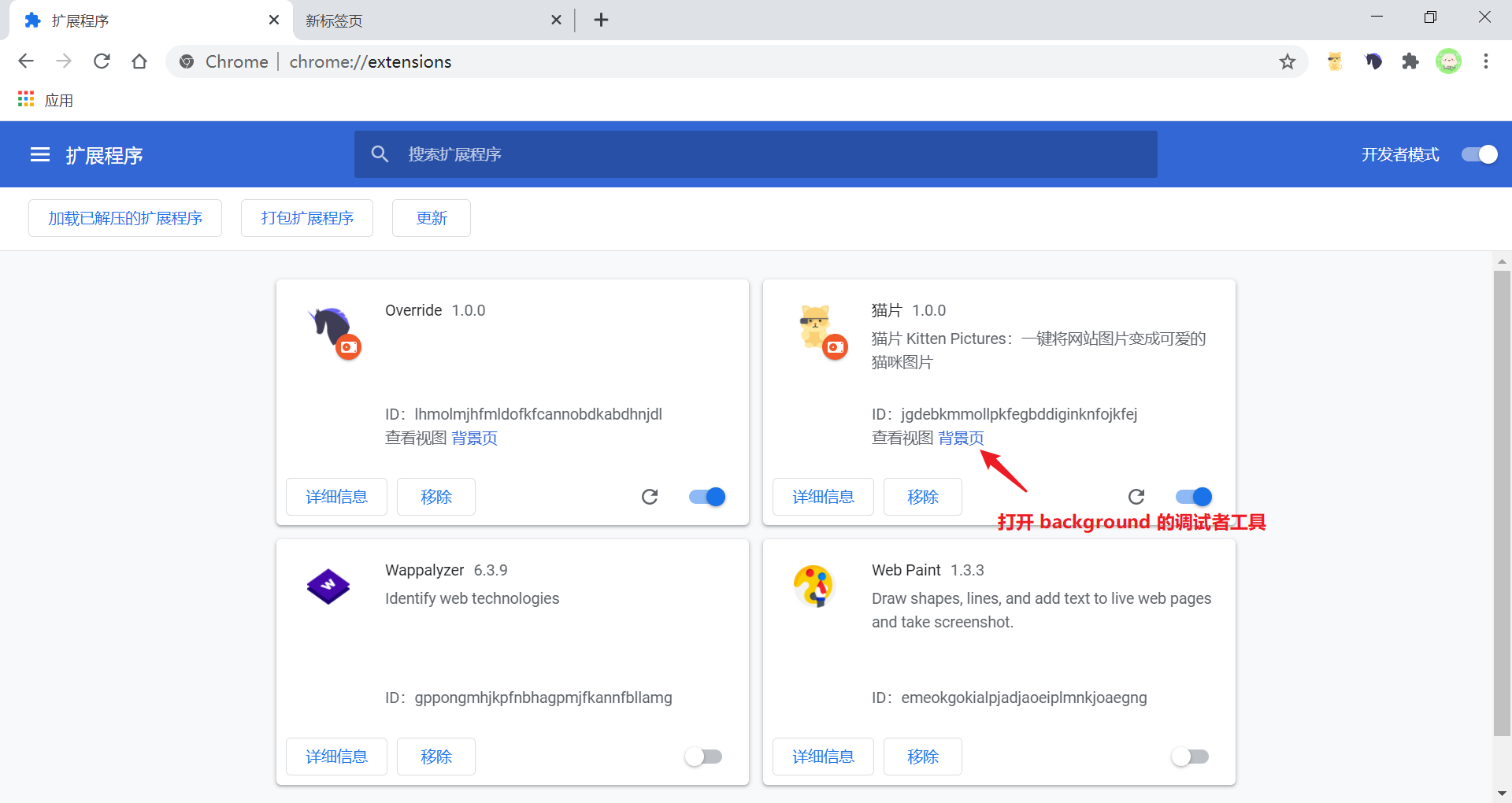Click the site info icon in address bar
Viewport: 1512px width, 803px height.
[187, 61]
